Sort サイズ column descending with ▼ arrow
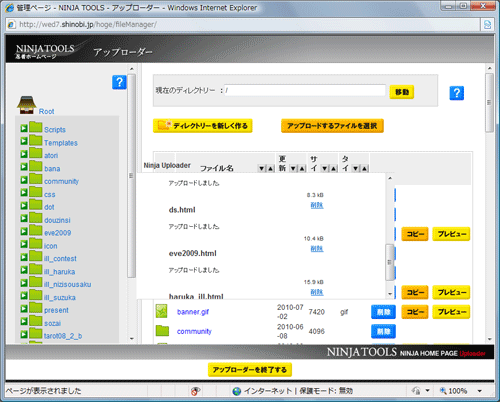500x402 pixels. 324,169
